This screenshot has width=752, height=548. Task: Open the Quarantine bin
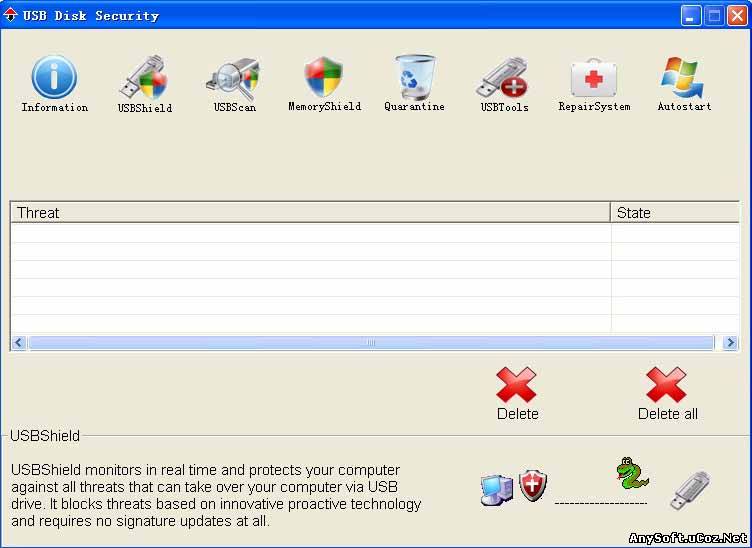coord(414,83)
